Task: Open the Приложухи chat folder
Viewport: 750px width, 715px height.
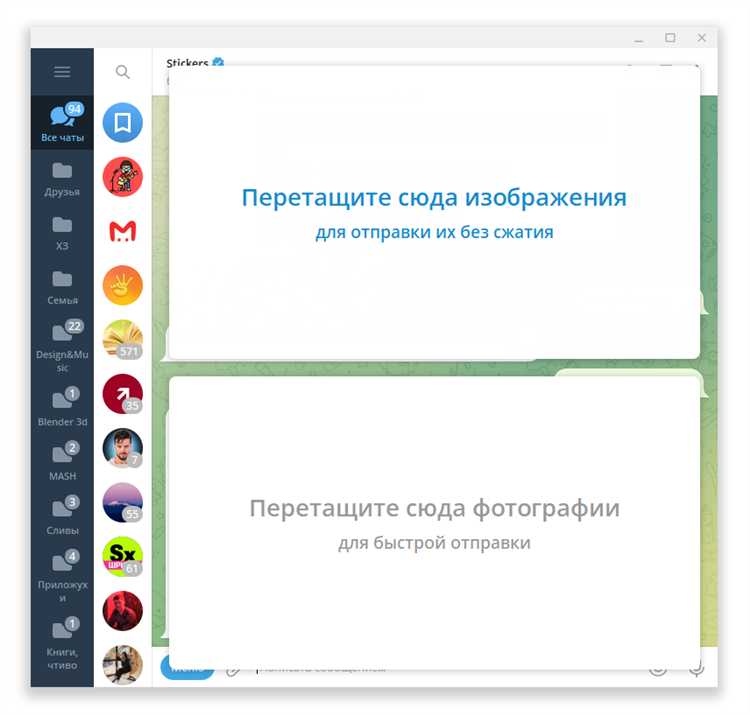Action: (62, 577)
